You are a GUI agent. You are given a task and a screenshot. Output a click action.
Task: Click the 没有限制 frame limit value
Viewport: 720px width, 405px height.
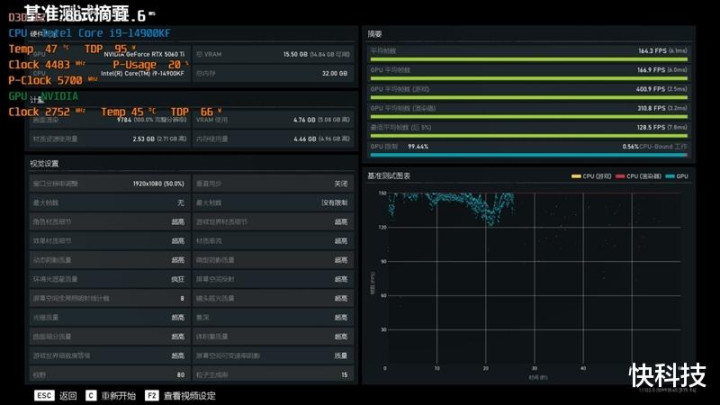335,202
